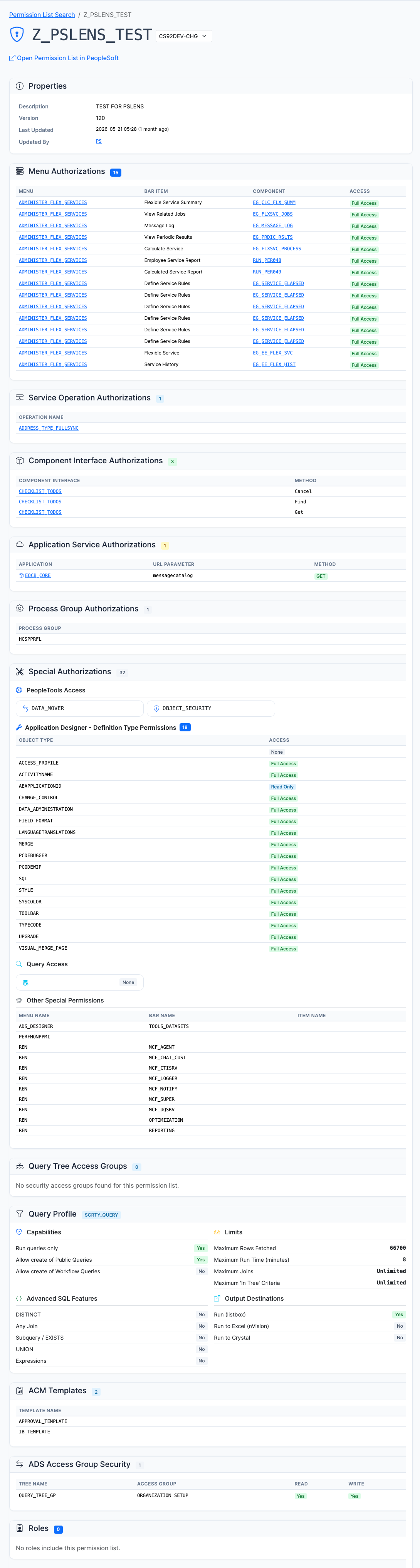Open the EG_PRDIC_RSLTS component link
The height and width of the screenshot is (1568, 420).
[x=272, y=237]
